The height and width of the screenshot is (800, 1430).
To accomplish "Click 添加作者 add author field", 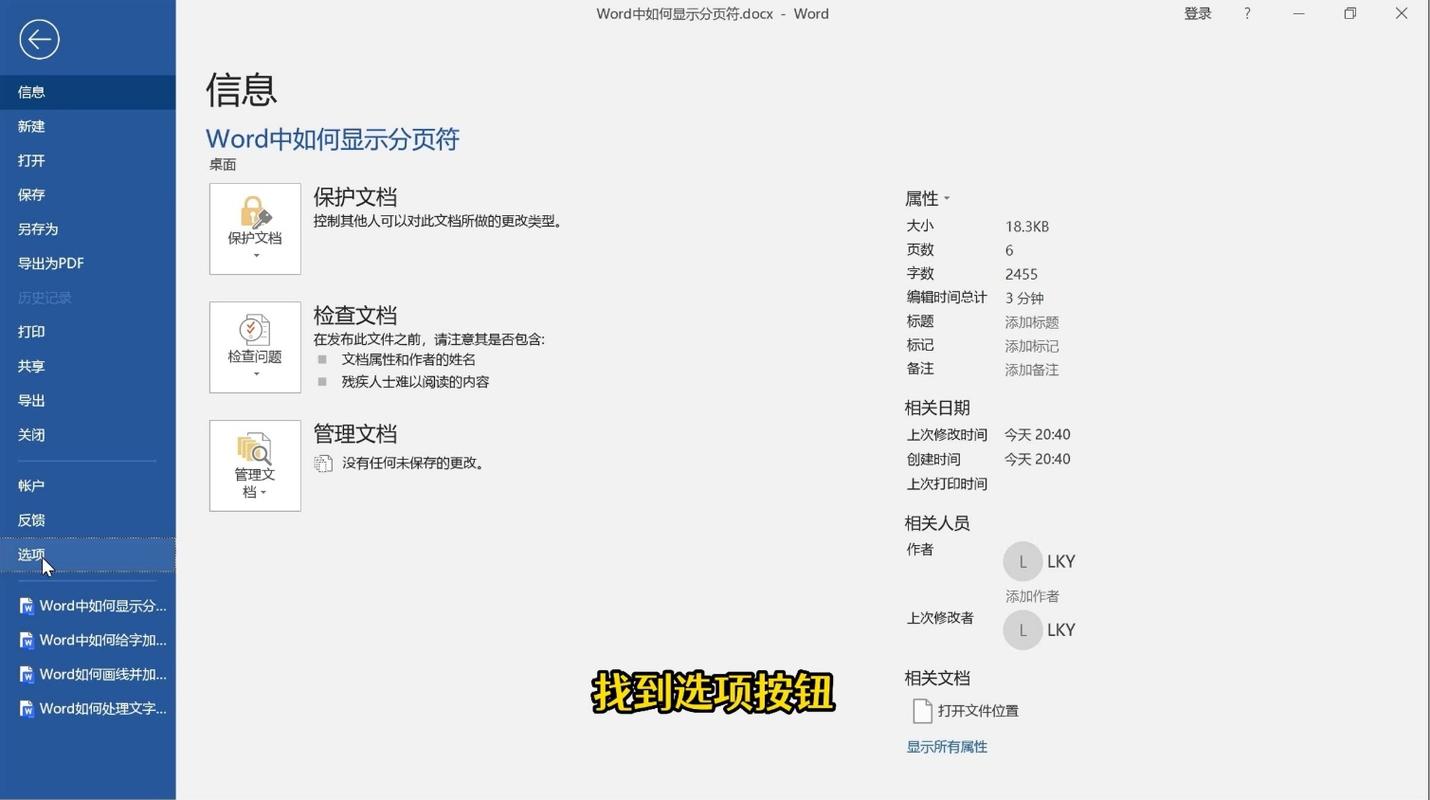I will click(1032, 596).
